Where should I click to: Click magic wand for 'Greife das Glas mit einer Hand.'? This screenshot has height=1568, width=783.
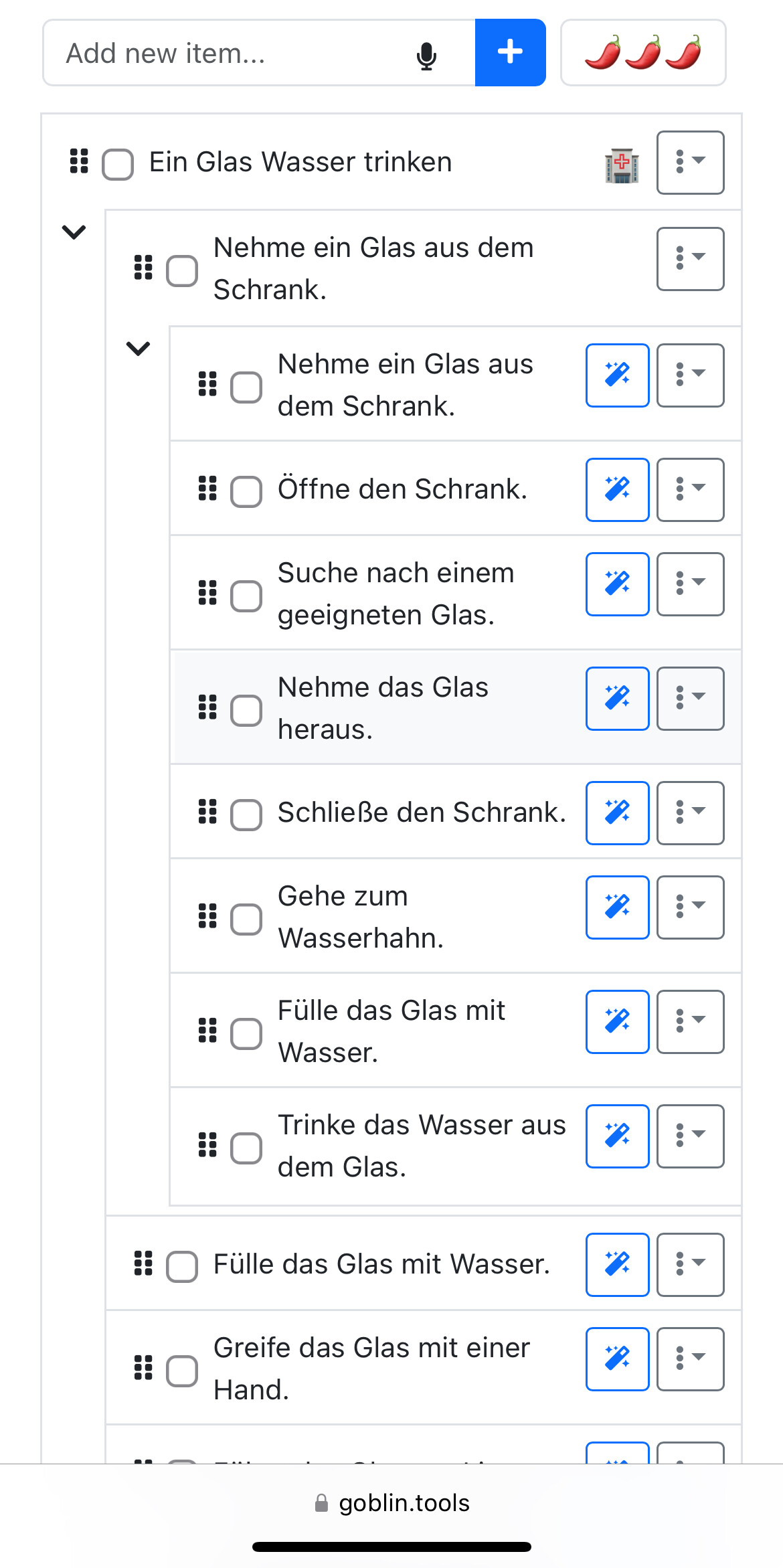617,1359
